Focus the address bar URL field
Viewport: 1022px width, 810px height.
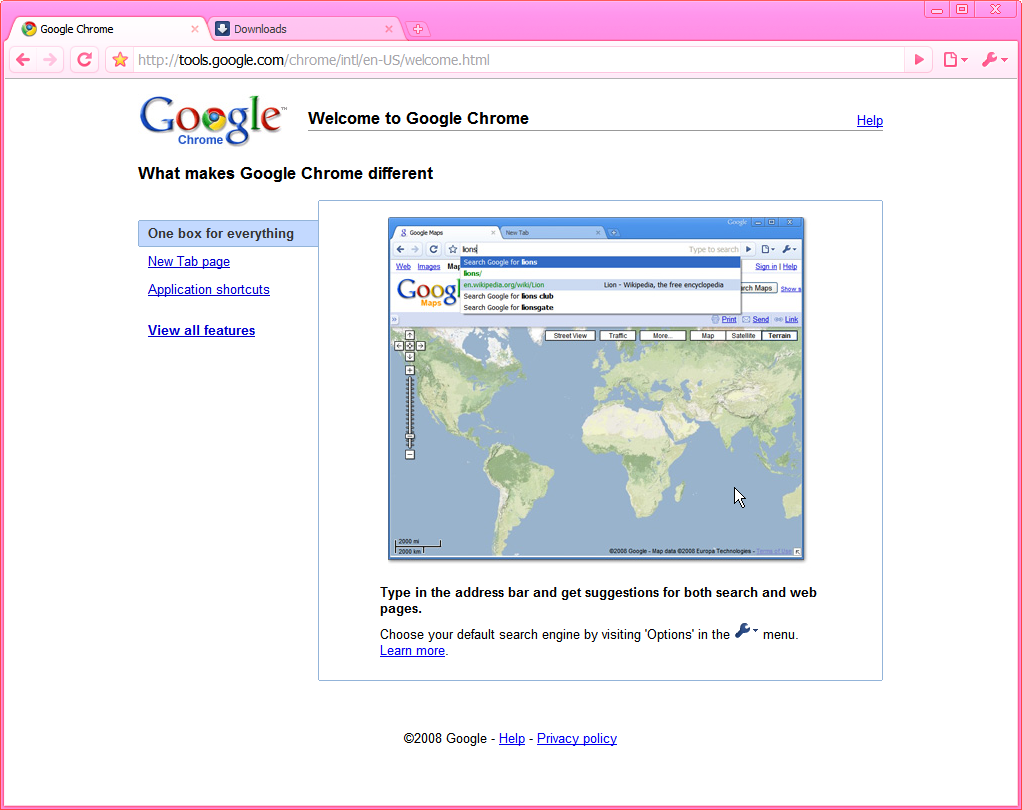(518, 60)
